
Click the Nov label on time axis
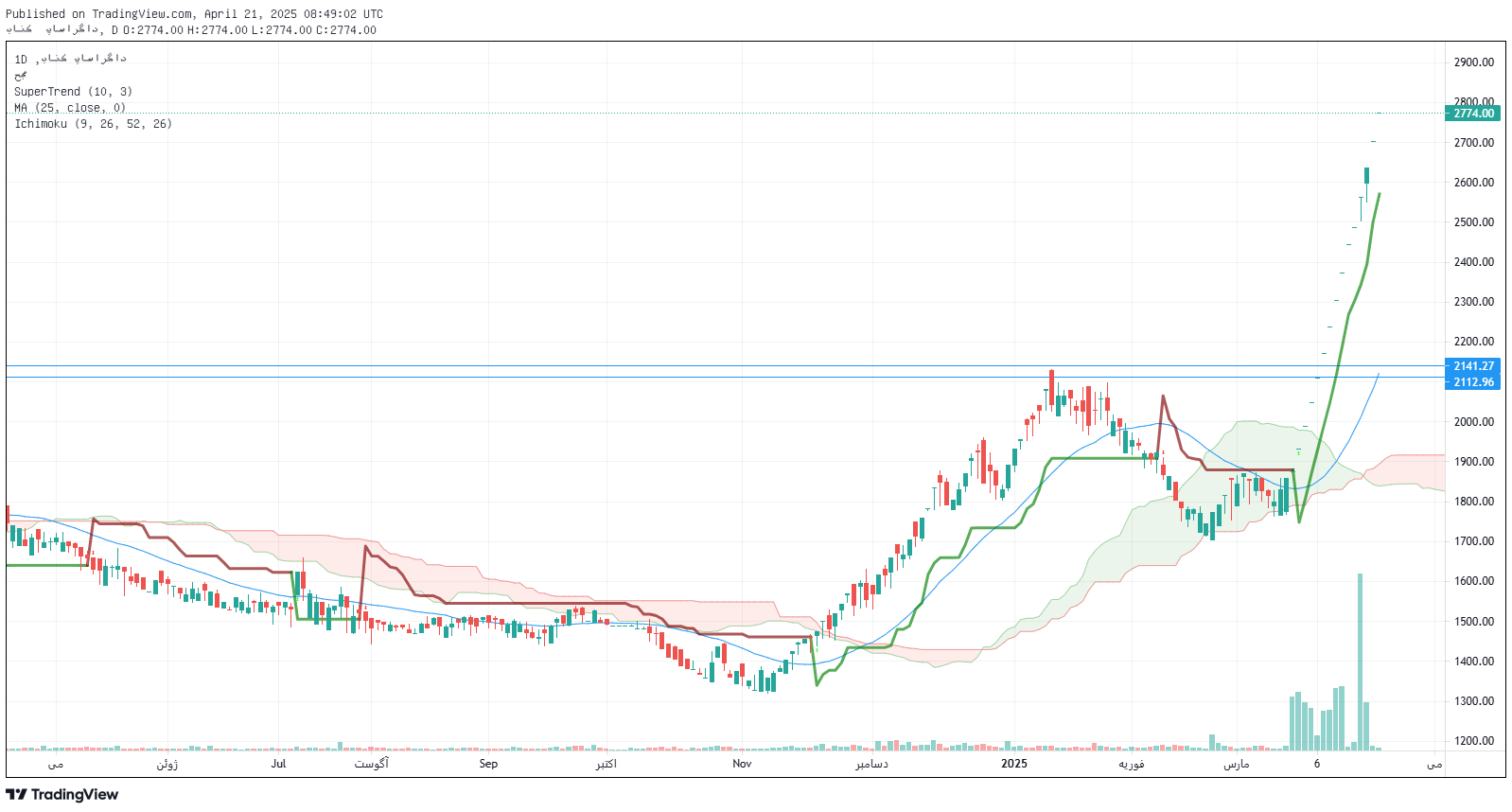pyautogui.click(x=742, y=764)
